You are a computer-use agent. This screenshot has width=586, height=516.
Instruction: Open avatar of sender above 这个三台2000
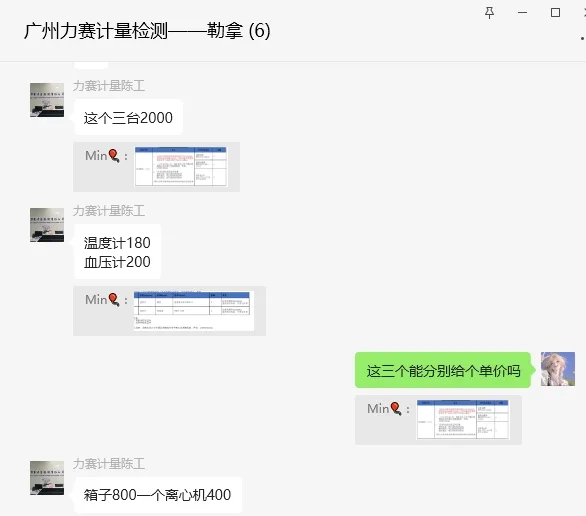click(x=47, y=100)
